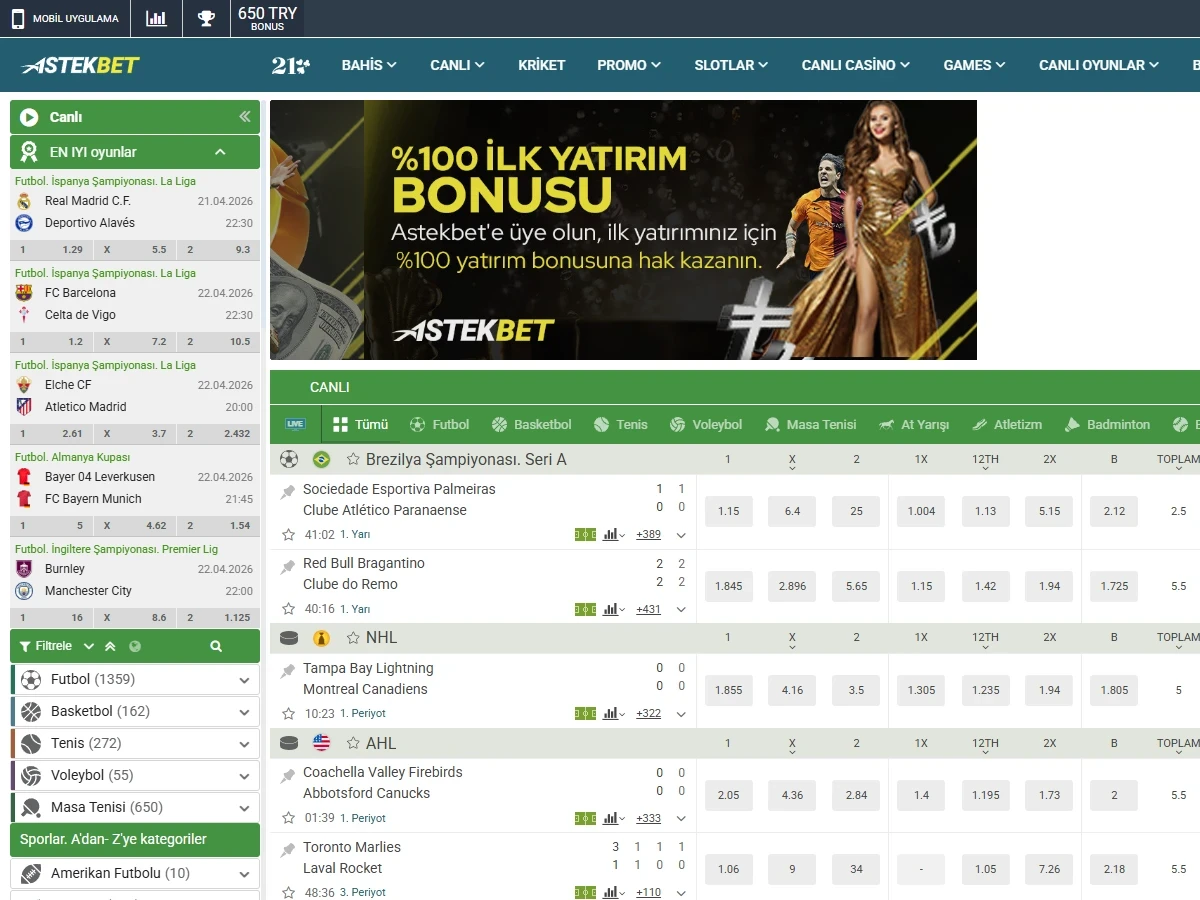
Task: Expand markets chevron for Palmeiras match
Action: pos(681,535)
